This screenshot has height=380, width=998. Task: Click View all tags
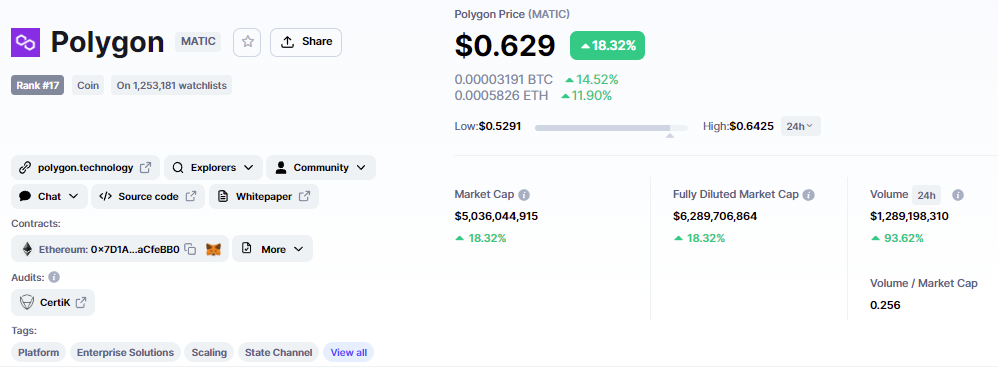(349, 352)
